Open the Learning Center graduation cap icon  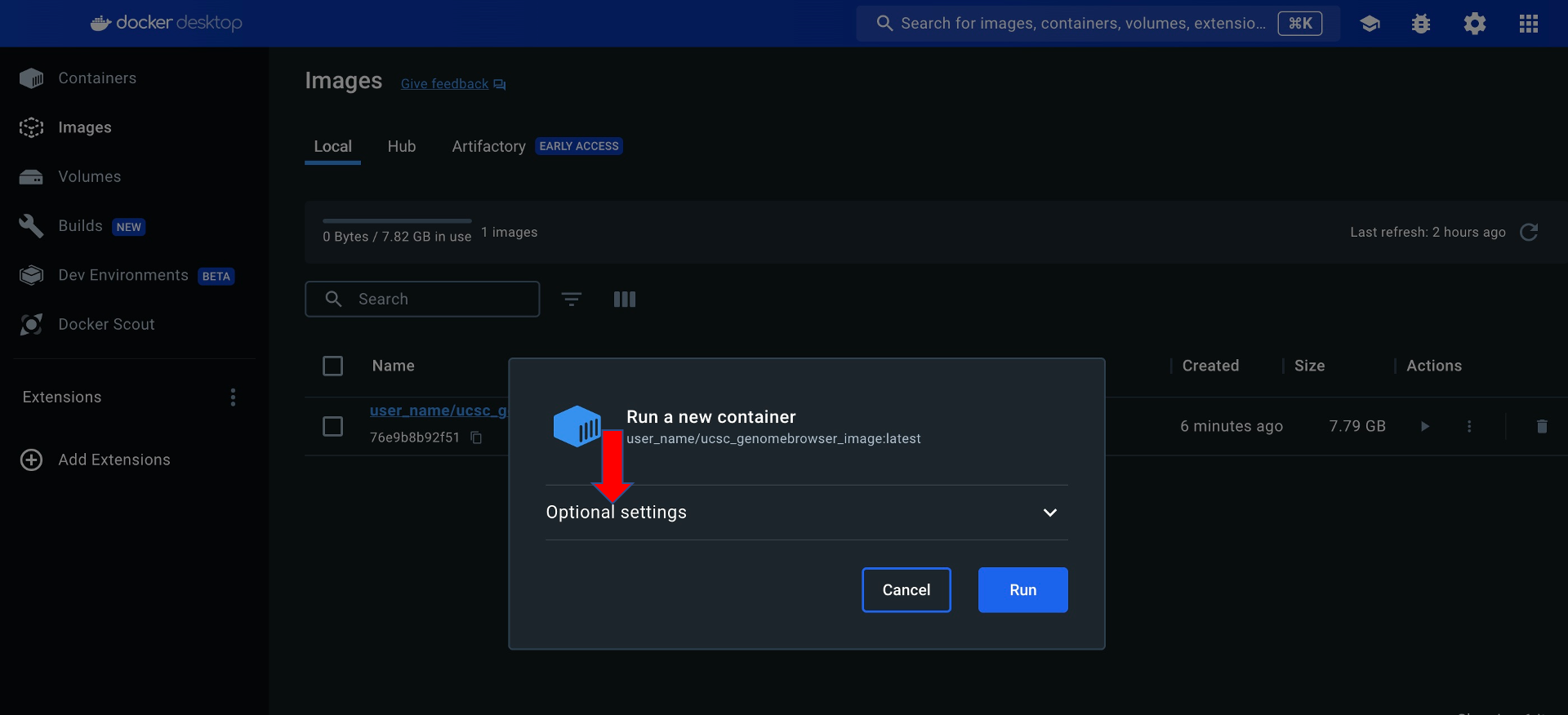pos(1370,24)
